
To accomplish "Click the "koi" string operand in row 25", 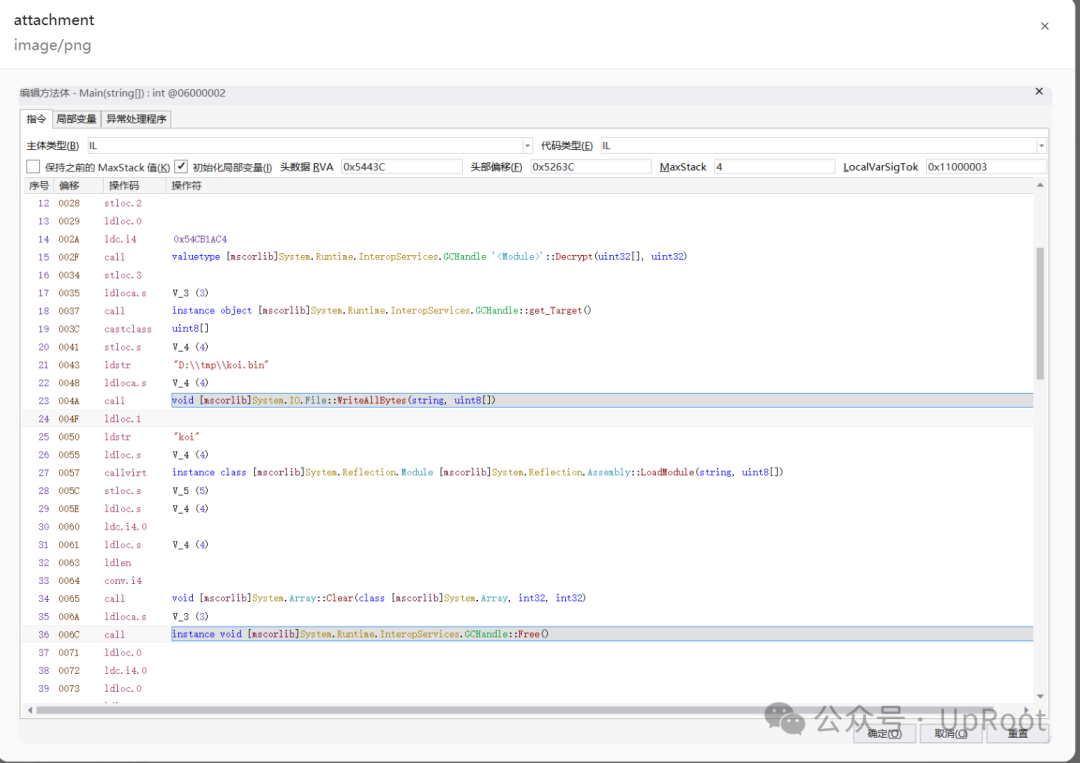I will pyautogui.click(x=186, y=437).
